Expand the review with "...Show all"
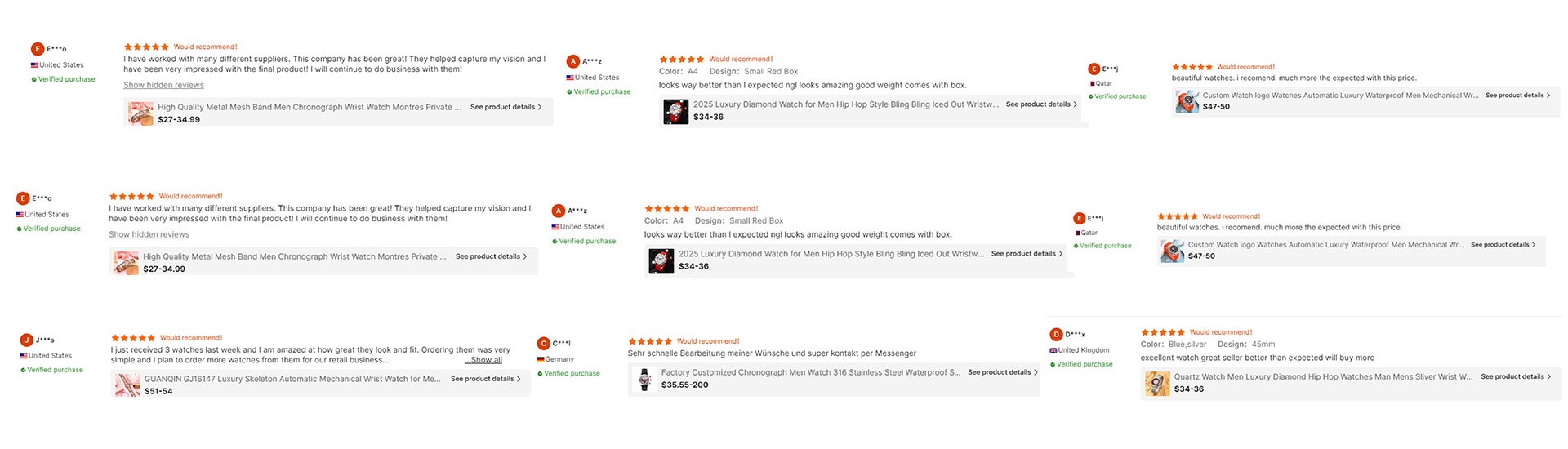 click(483, 360)
